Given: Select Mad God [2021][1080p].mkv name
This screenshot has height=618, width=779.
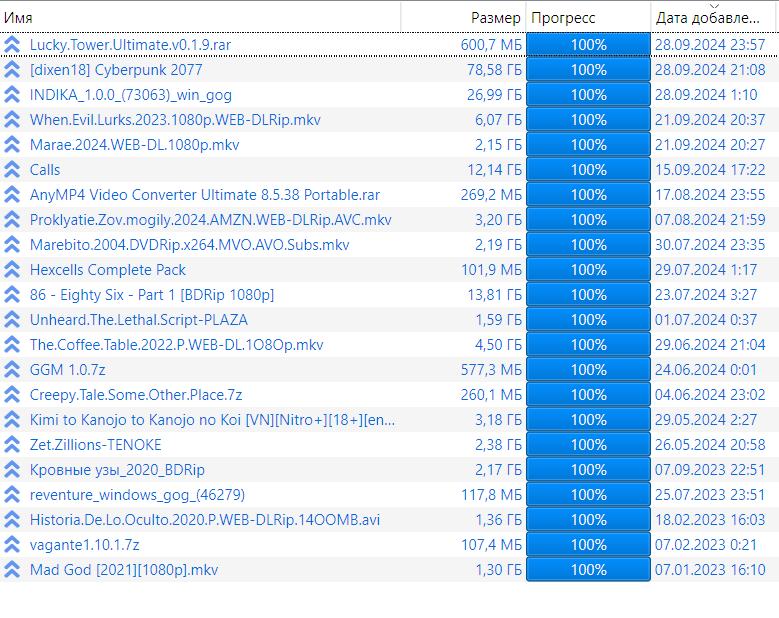Looking at the screenshot, I should coord(124,570).
